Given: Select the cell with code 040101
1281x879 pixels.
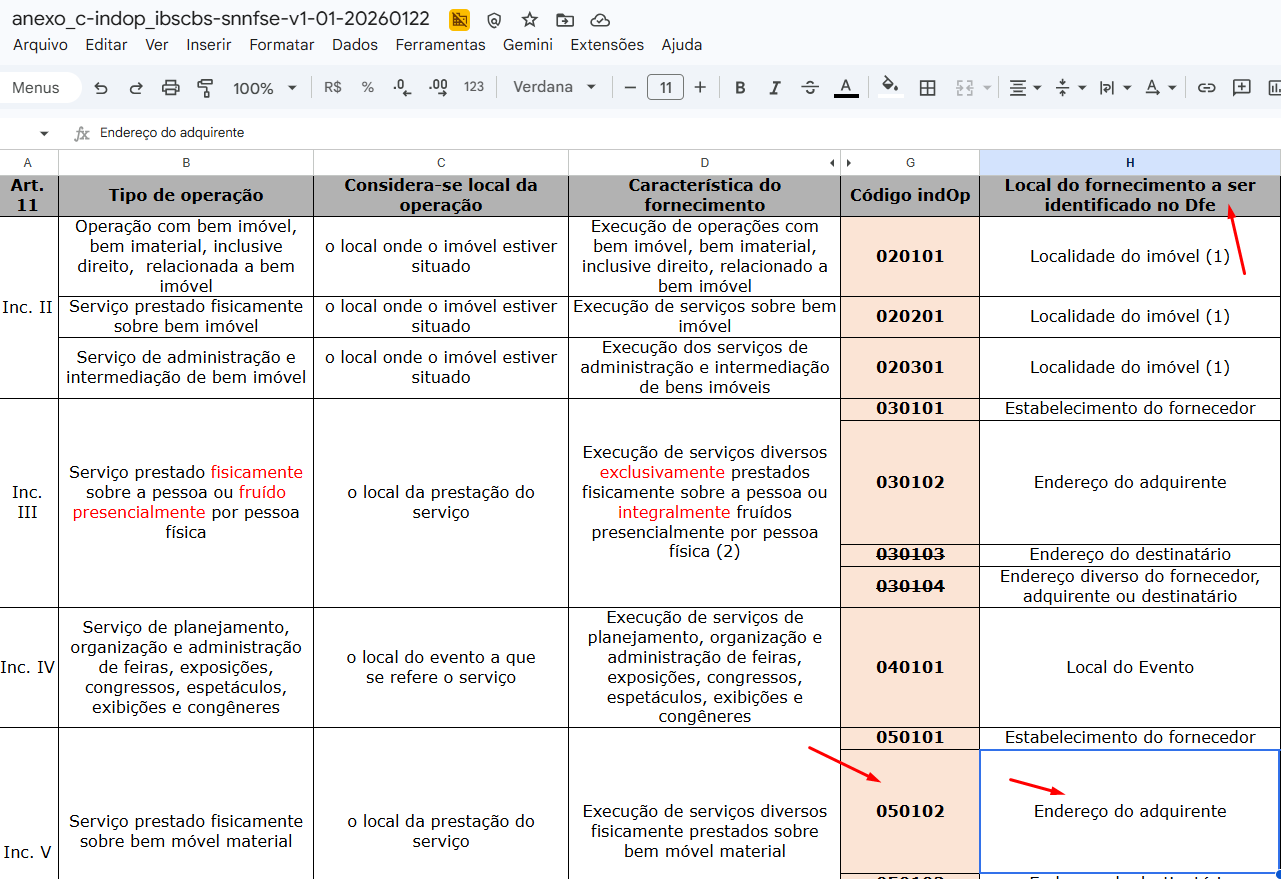Looking at the screenshot, I should (x=910, y=667).
